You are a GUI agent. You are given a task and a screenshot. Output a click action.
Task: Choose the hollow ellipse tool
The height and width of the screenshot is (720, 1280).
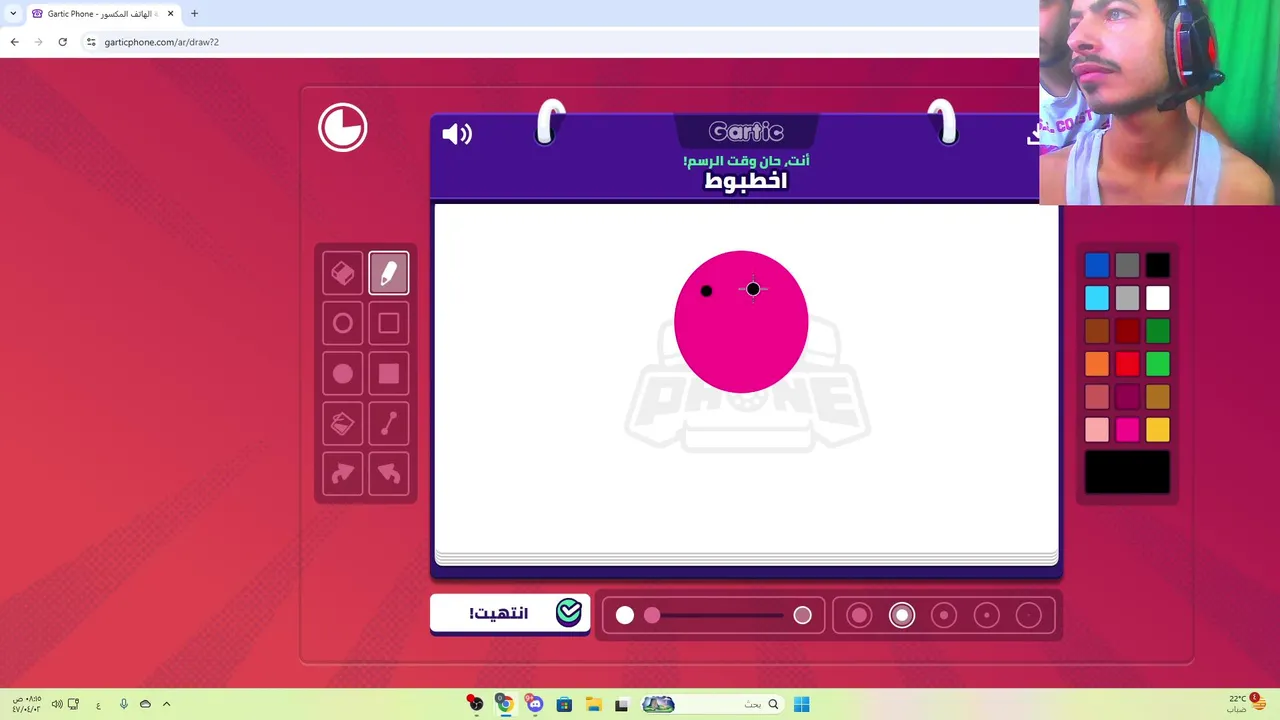click(343, 323)
